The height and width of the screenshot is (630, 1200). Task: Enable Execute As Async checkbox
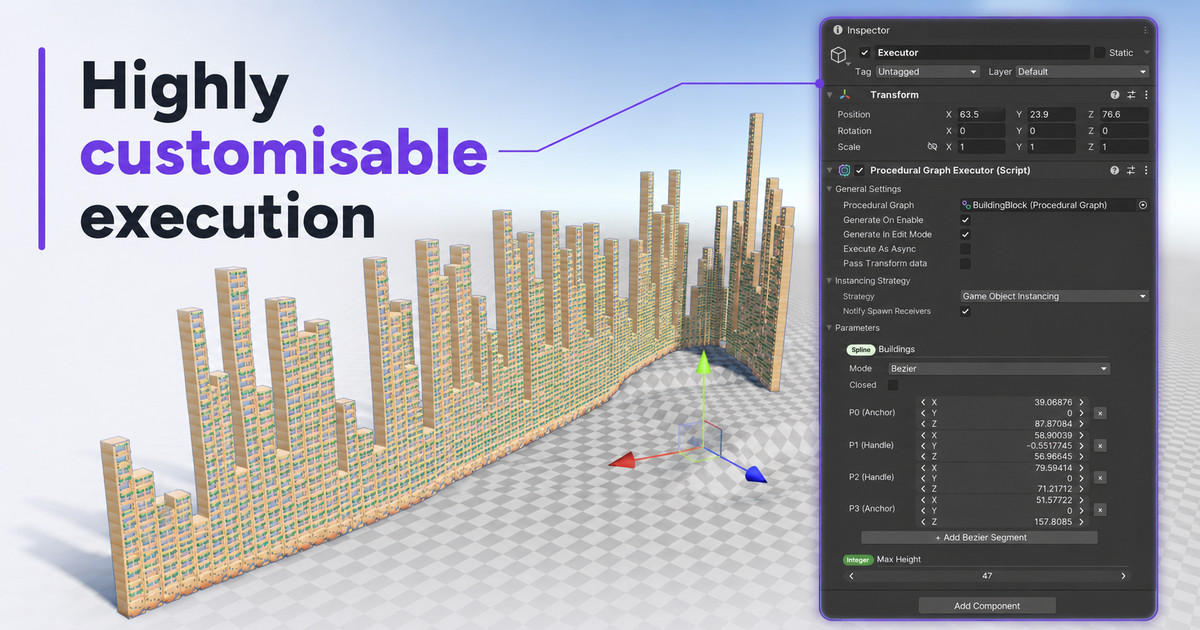(965, 249)
